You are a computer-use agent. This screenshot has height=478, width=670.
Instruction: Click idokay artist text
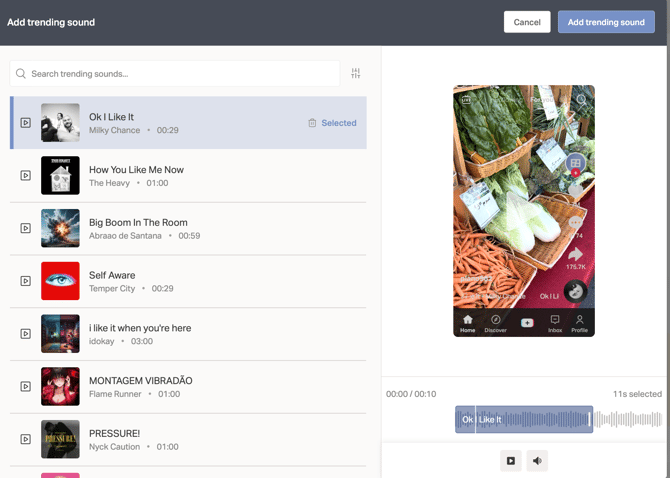(102, 341)
